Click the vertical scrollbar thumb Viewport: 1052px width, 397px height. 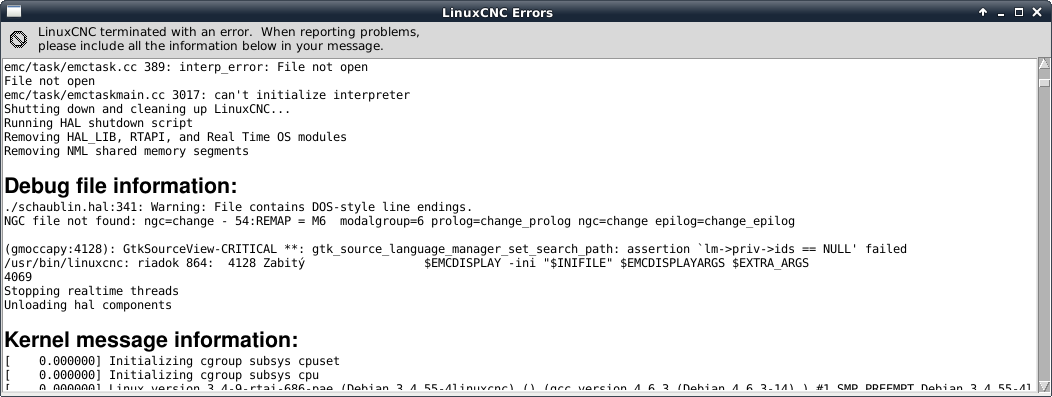[x=1044, y=80]
